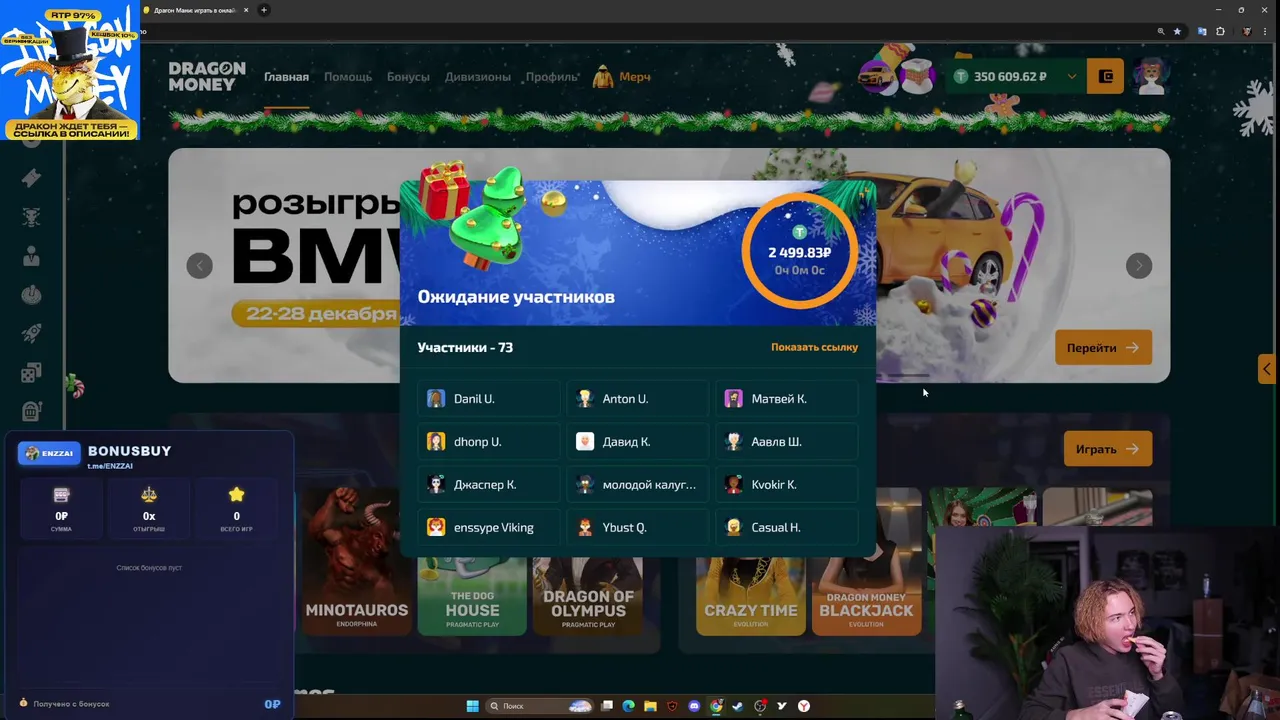Show previous banner slide
Image resolution: width=1280 pixels, height=720 pixels.
coord(199,265)
